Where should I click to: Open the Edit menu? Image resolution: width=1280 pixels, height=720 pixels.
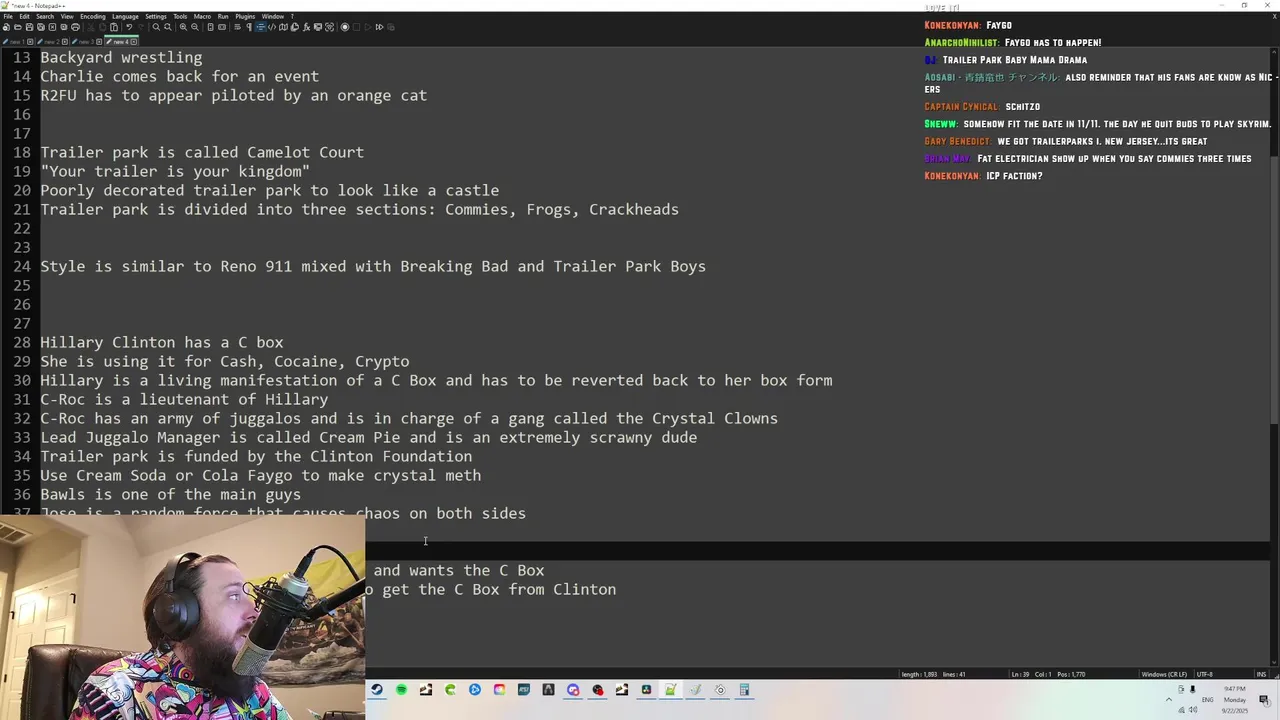tap(24, 16)
